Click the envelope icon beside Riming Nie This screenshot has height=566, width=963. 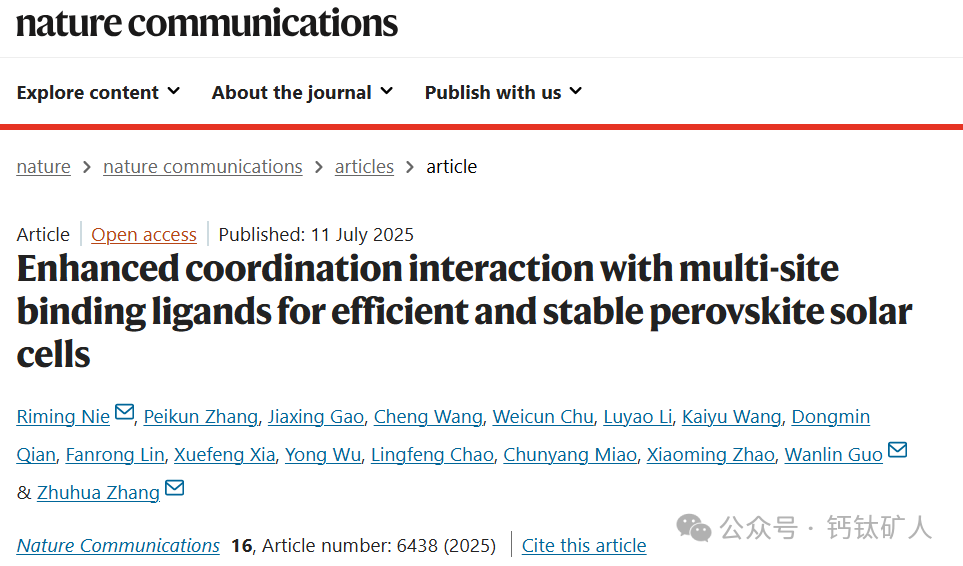[x=124, y=412]
